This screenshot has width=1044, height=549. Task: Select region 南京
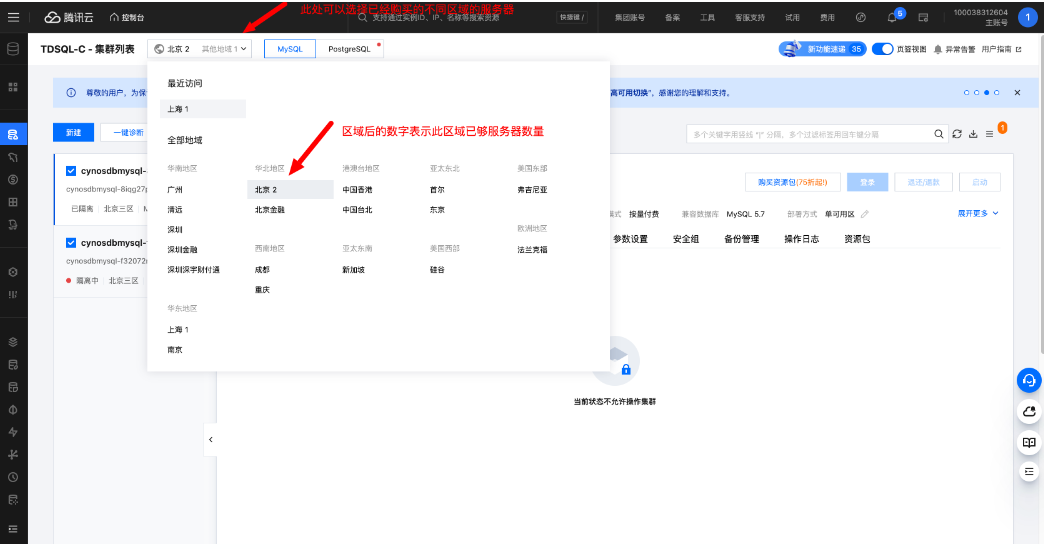click(175, 349)
